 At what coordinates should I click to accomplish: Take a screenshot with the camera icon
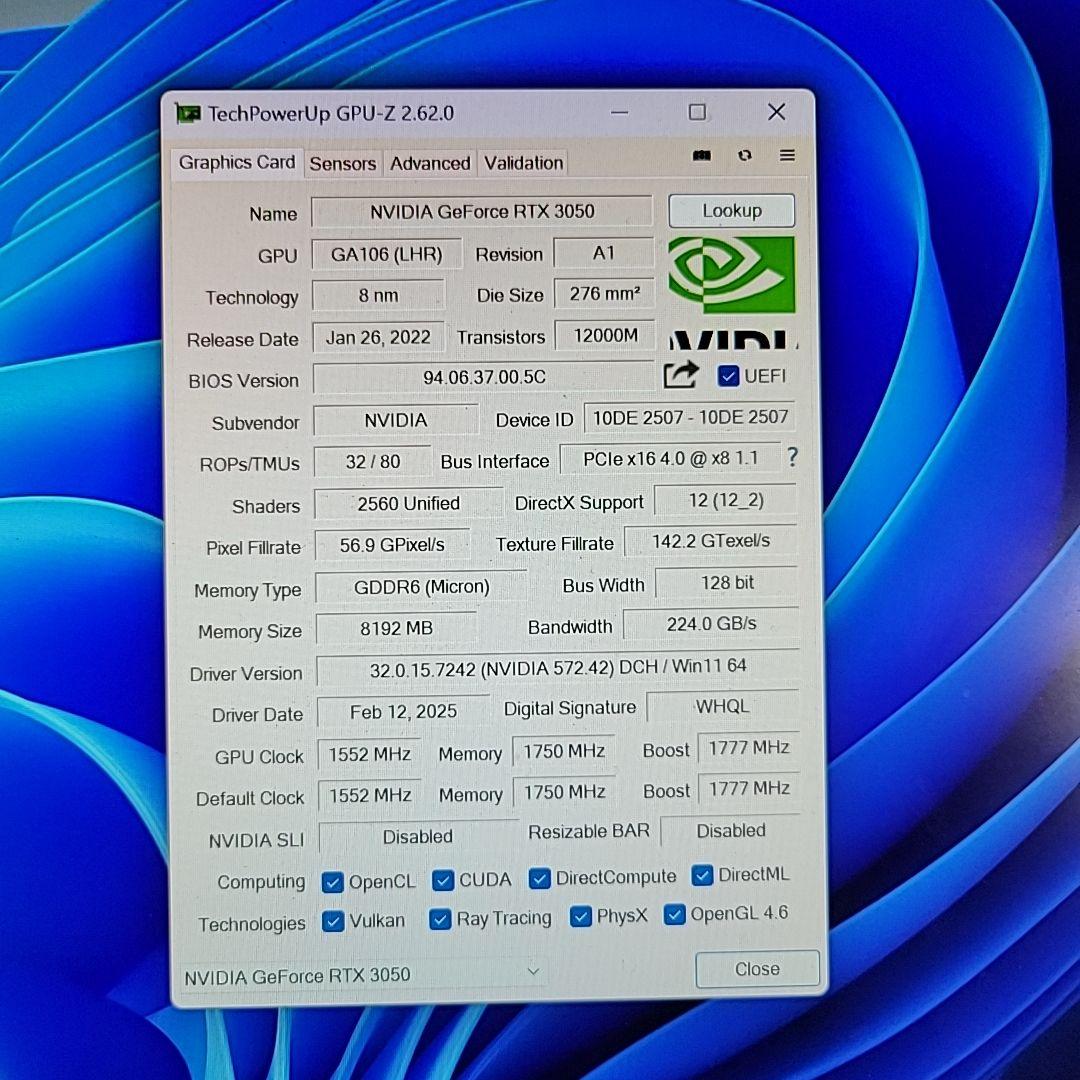coord(702,156)
